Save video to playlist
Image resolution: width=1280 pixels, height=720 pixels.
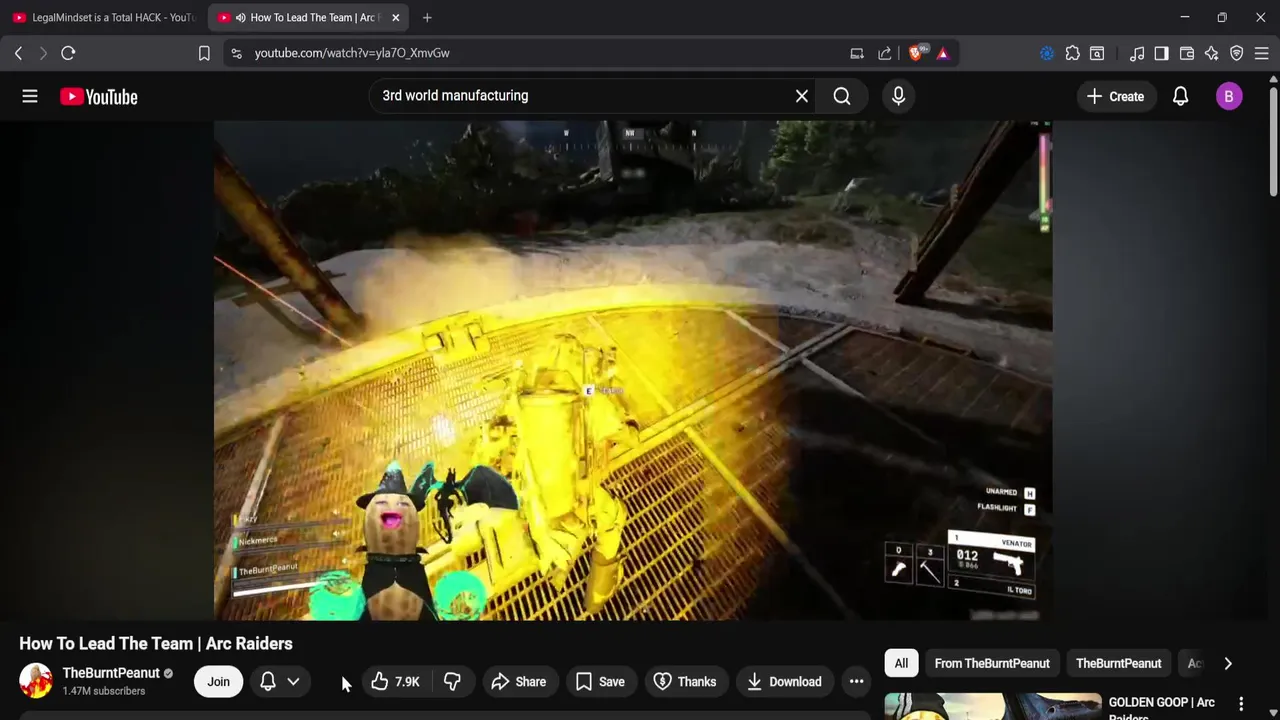601,681
